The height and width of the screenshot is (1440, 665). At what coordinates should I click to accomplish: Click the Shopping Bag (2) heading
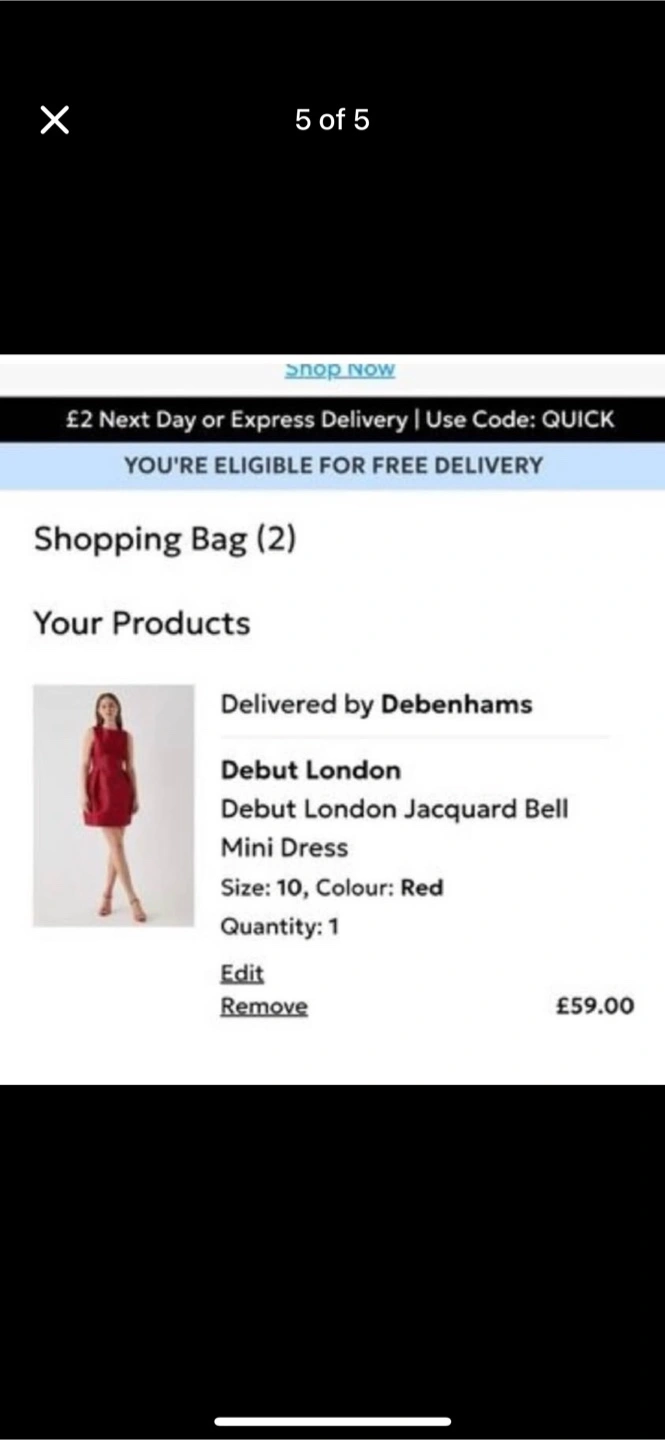tap(165, 540)
